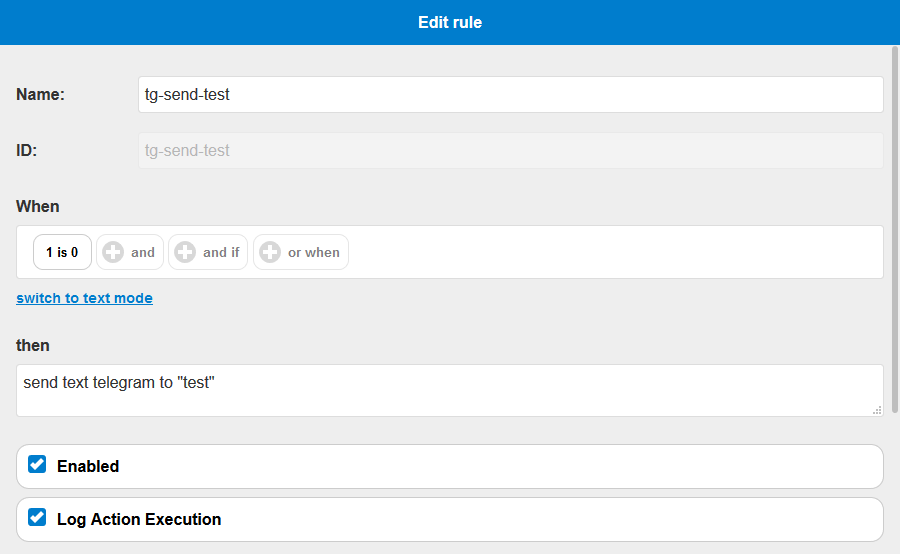Click the plus icon beside "and"
The image size is (900, 554).
[113, 252]
